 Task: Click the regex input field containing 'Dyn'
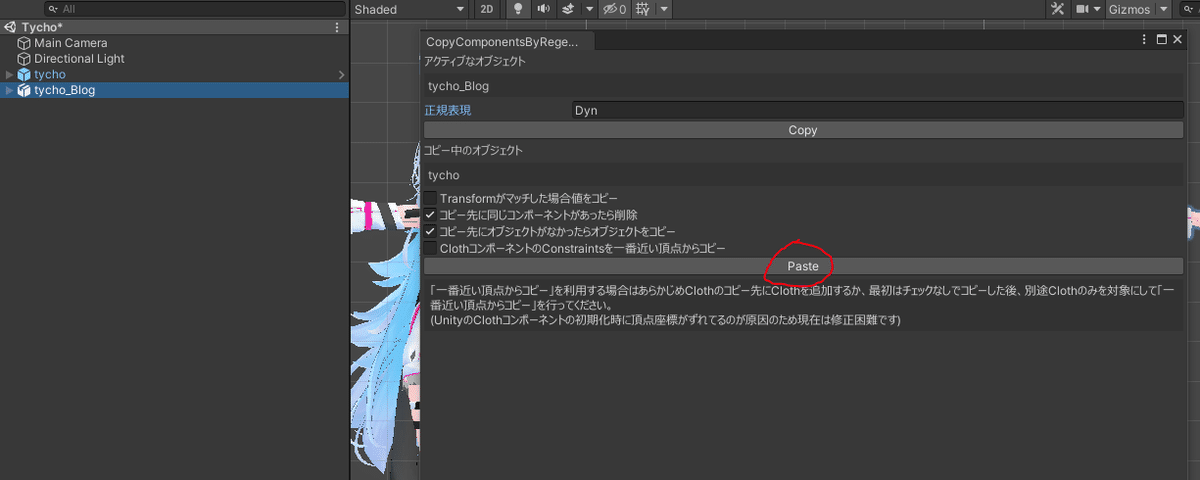(x=877, y=110)
